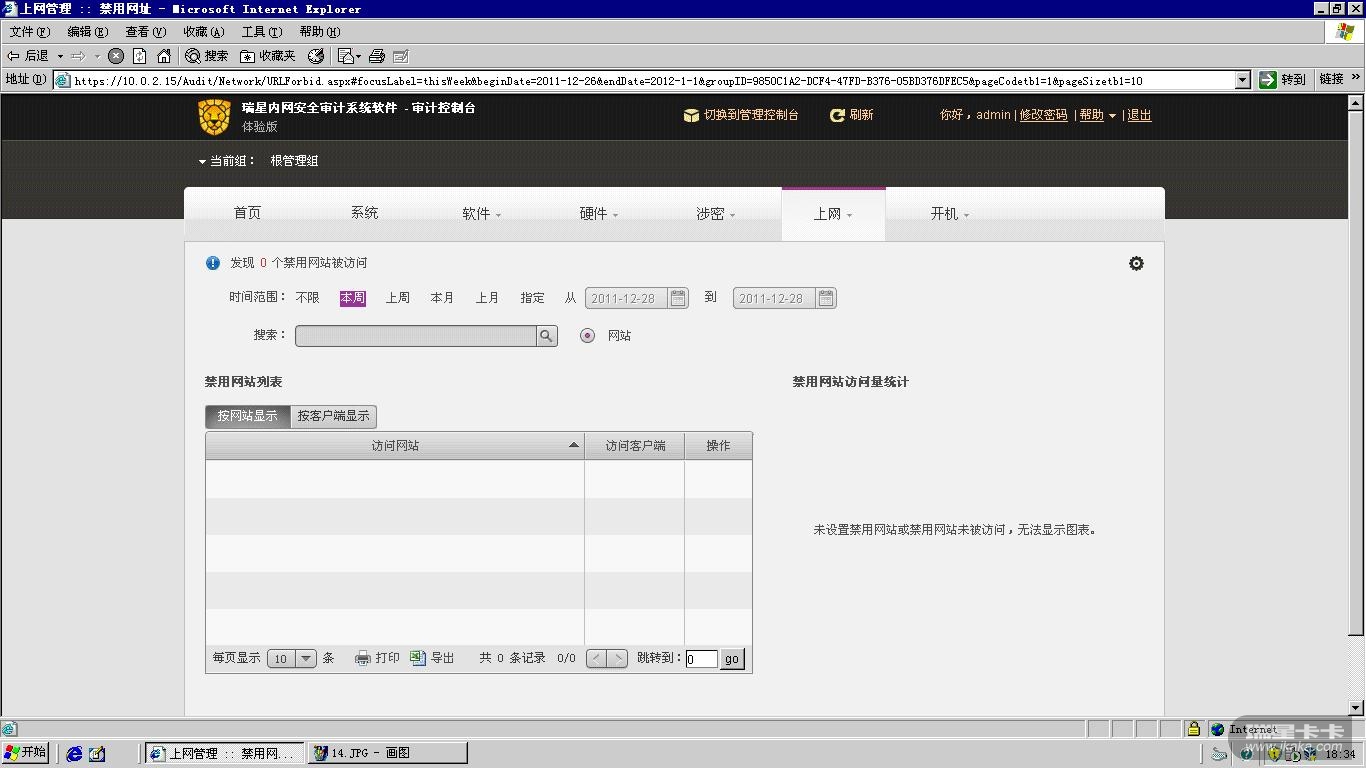Click the printer icon in IE toolbar

[x=377, y=56]
